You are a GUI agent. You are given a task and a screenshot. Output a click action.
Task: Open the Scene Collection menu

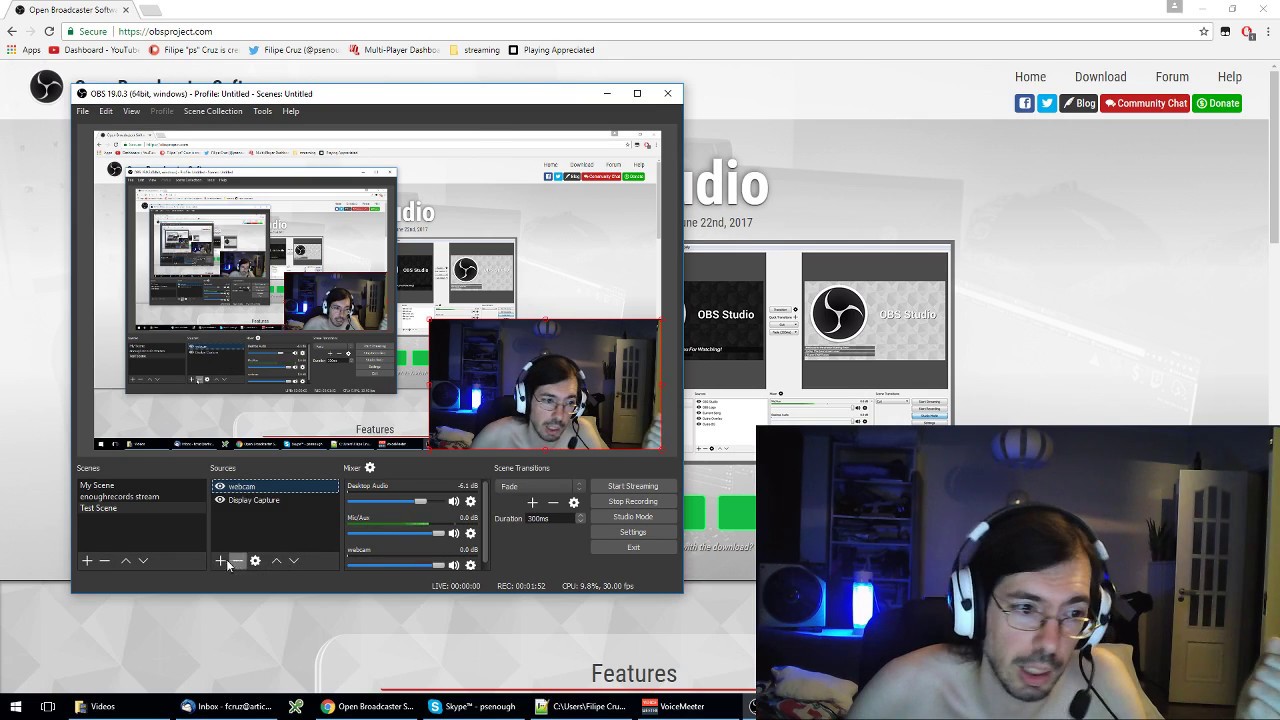pos(213,111)
